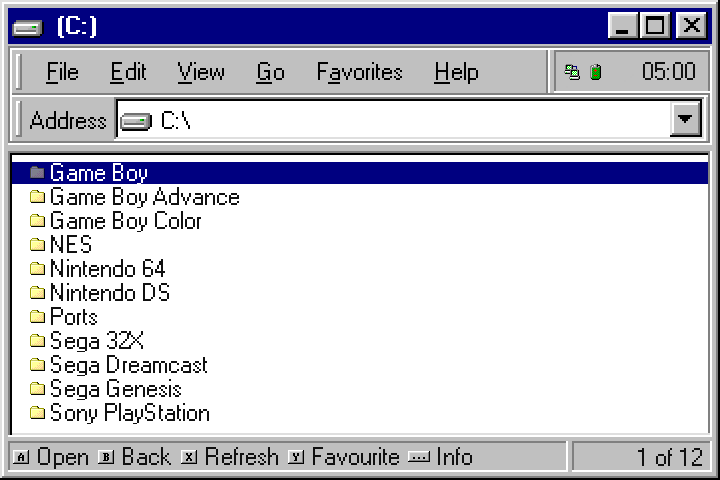Click the B button icon beside Back

[106, 457]
